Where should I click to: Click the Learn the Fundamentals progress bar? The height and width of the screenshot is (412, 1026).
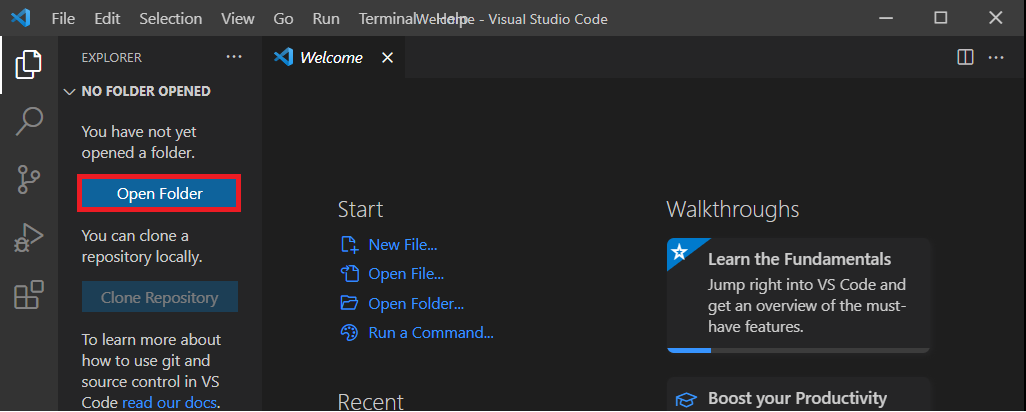tap(798, 351)
